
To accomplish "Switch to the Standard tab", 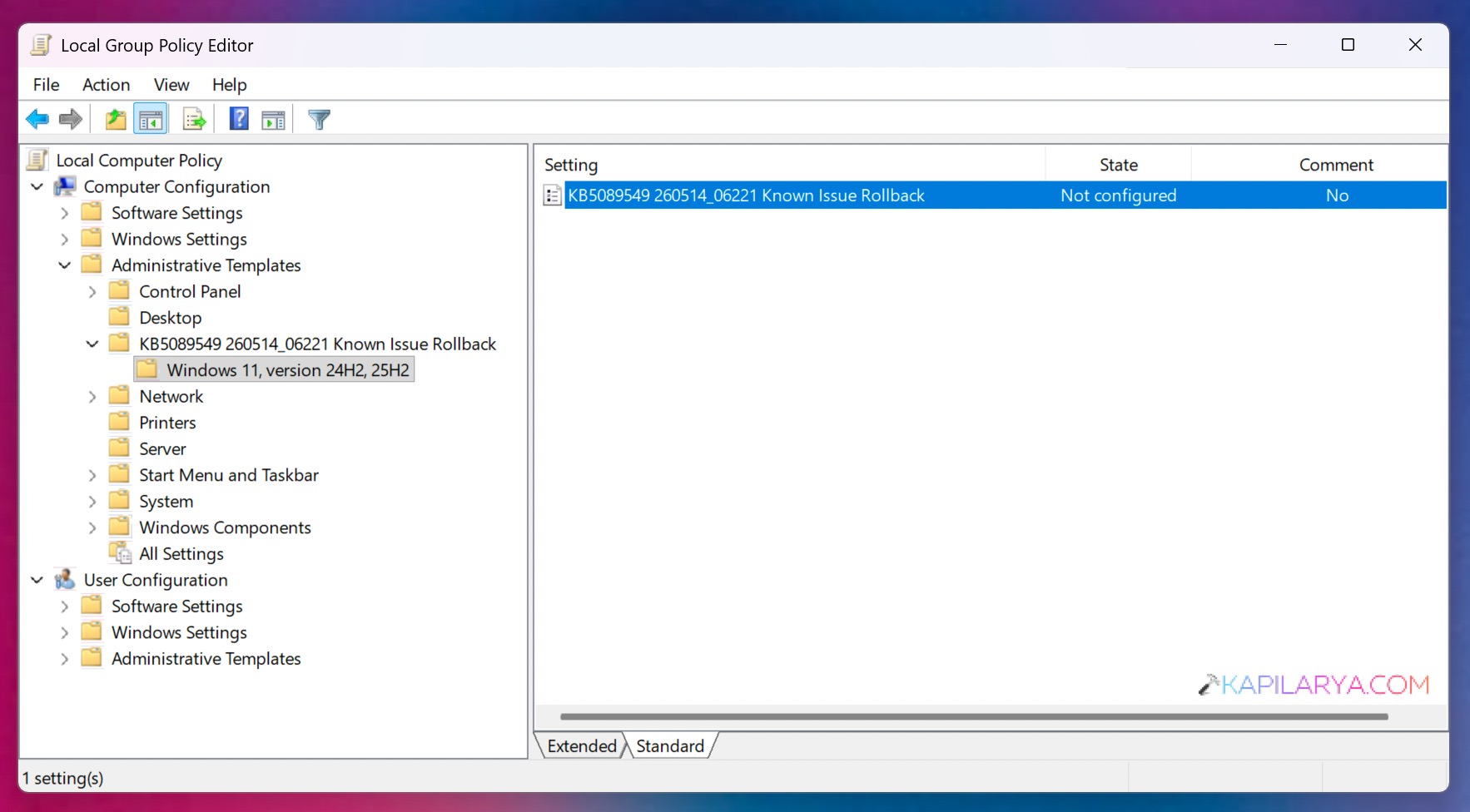I will (670, 745).
